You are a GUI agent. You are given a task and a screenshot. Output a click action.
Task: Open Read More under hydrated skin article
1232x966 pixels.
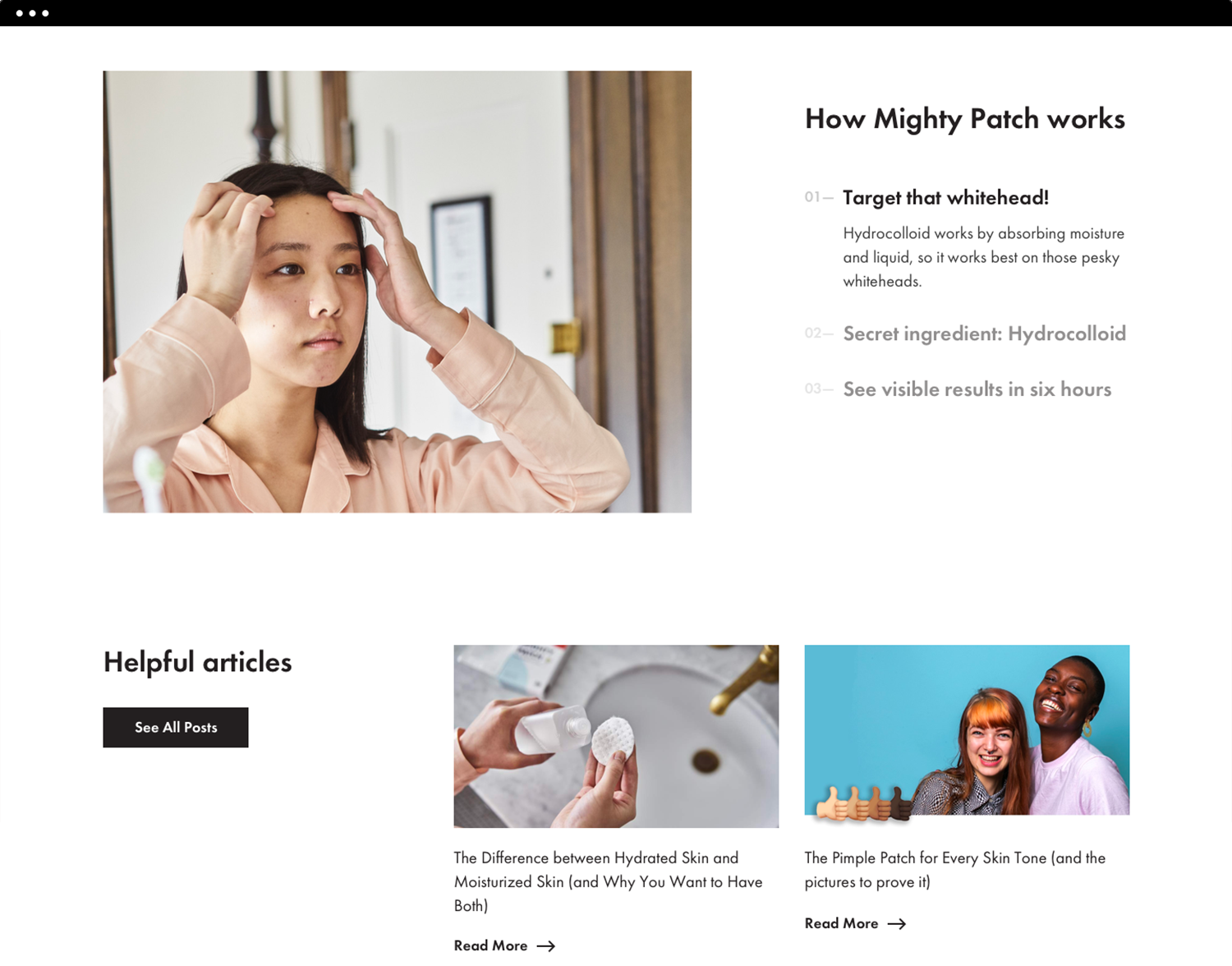(x=490, y=946)
